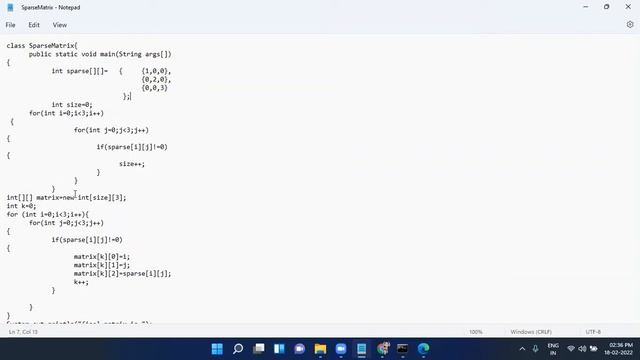Click the '{0,0,3}' array row
The height and width of the screenshot is (360, 640).
point(155,88)
